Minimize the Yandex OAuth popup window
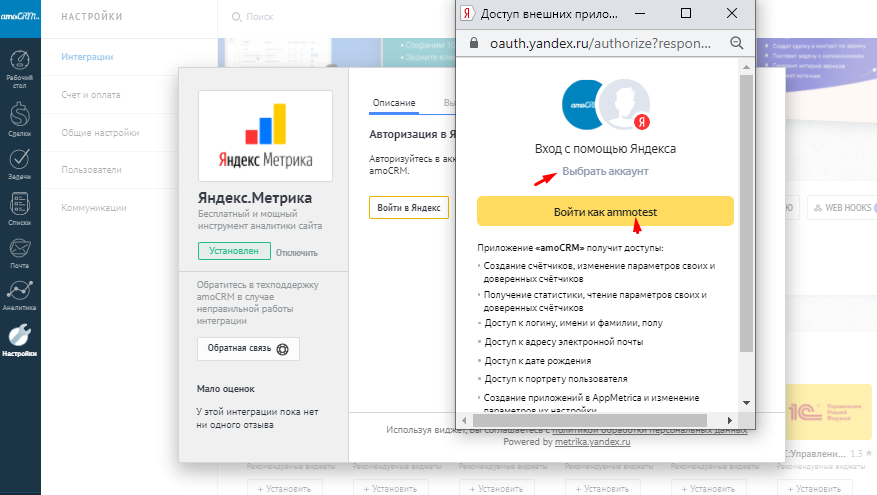Image resolution: width=877 pixels, height=495 pixels. (640, 13)
